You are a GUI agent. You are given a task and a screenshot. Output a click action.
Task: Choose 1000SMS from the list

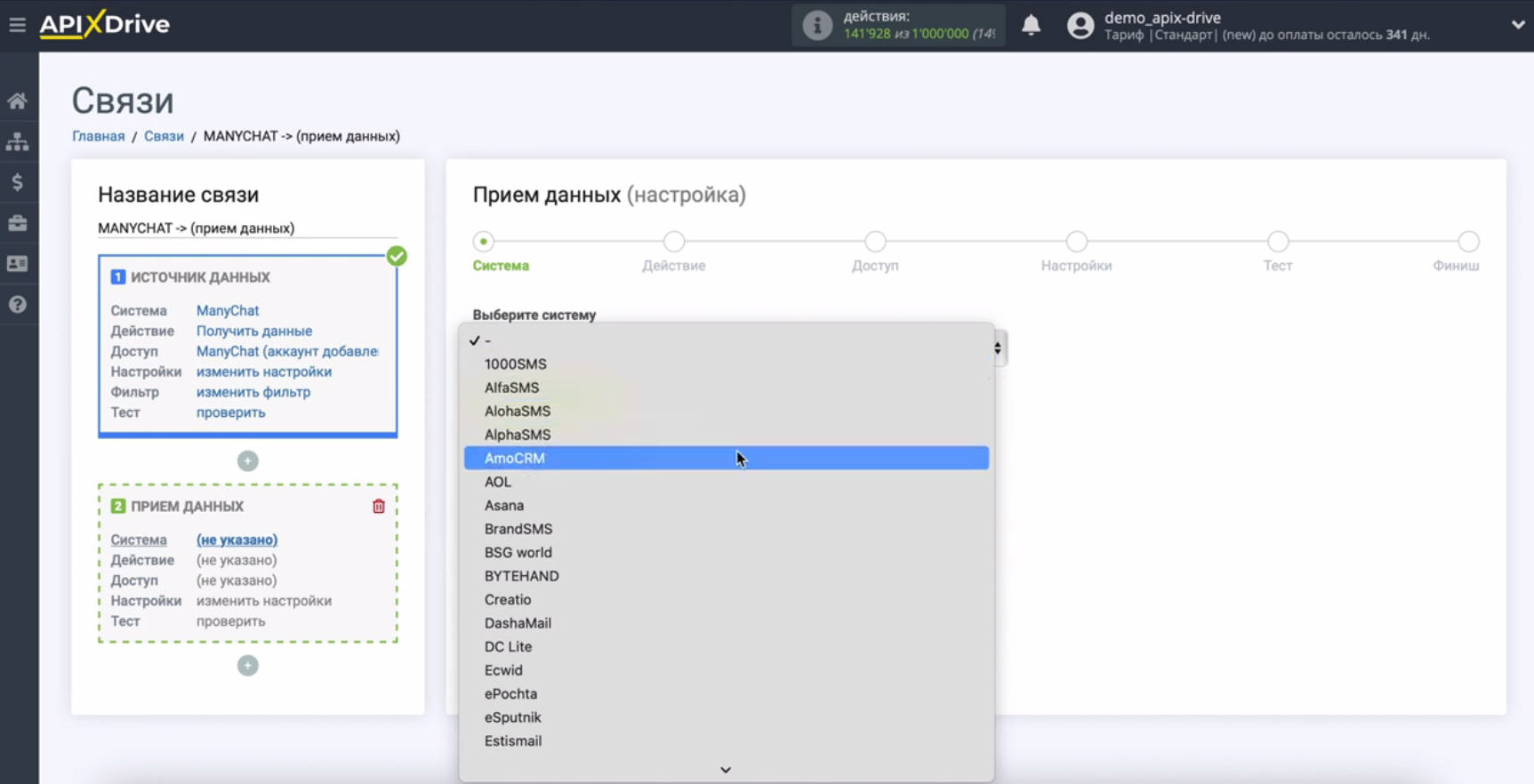click(727, 364)
